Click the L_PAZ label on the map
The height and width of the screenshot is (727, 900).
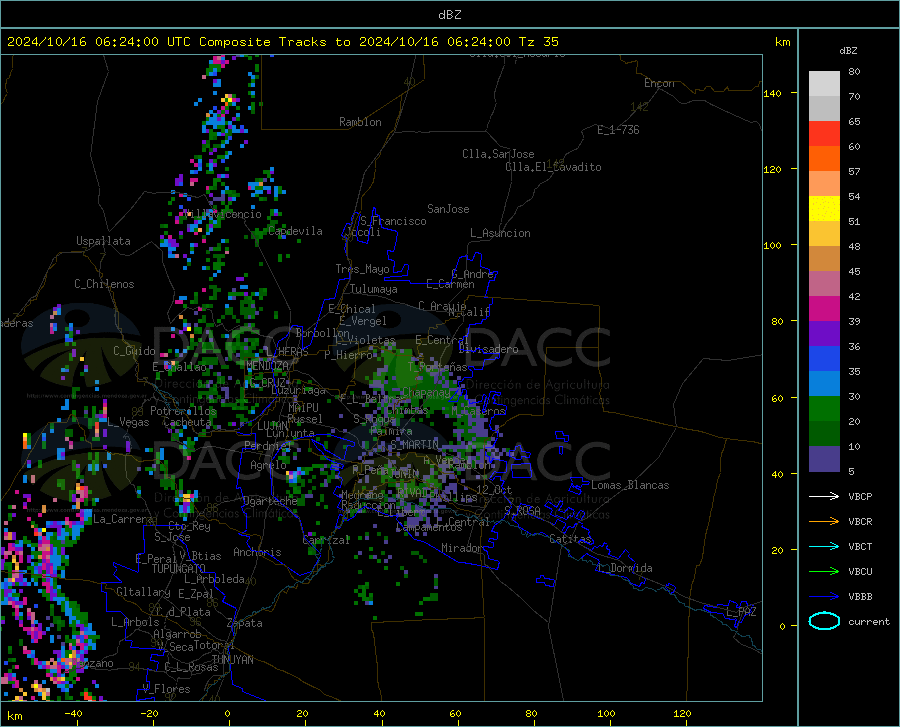(x=741, y=612)
